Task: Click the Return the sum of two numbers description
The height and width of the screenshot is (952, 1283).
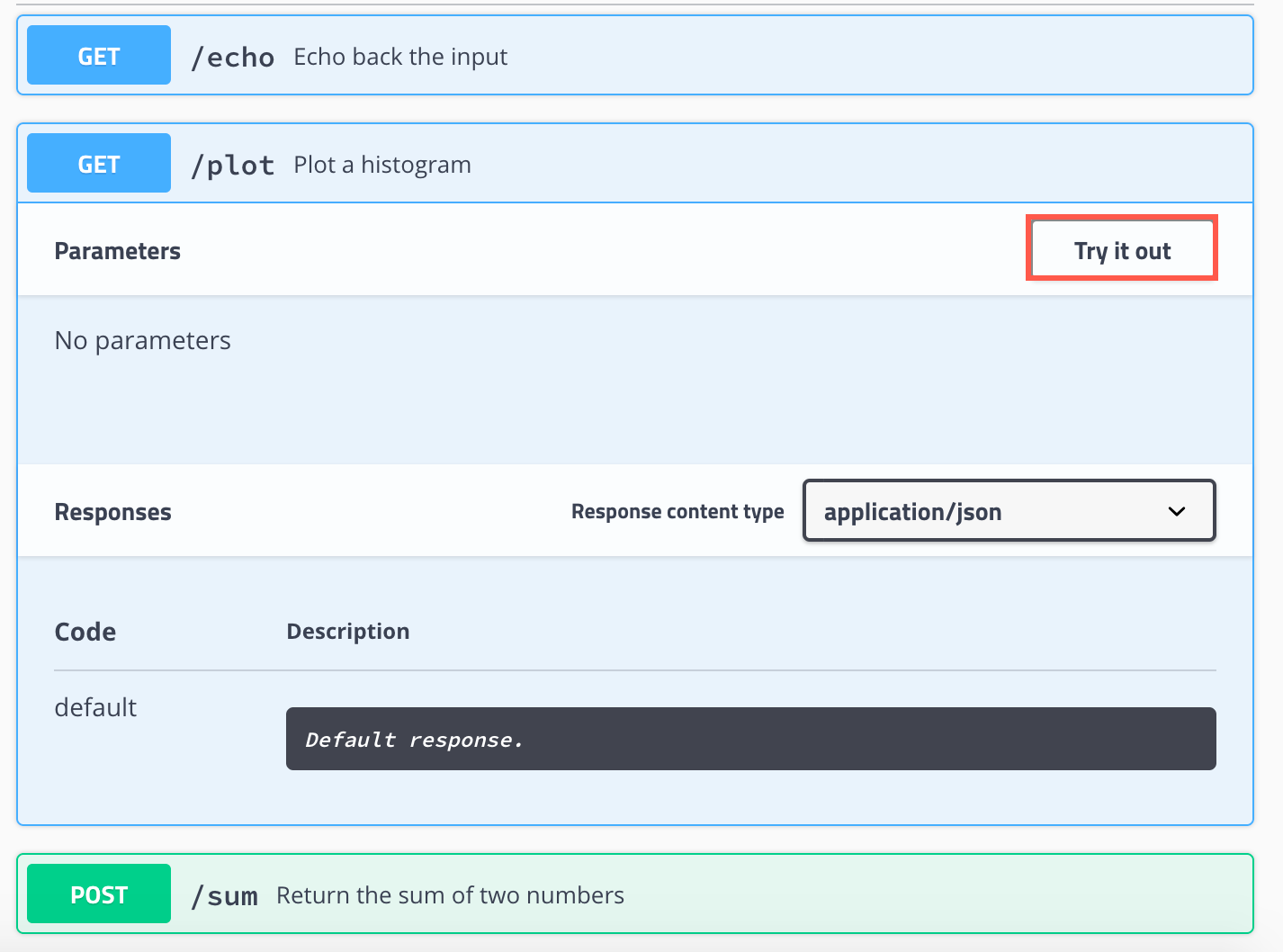Action: [450, 894]
